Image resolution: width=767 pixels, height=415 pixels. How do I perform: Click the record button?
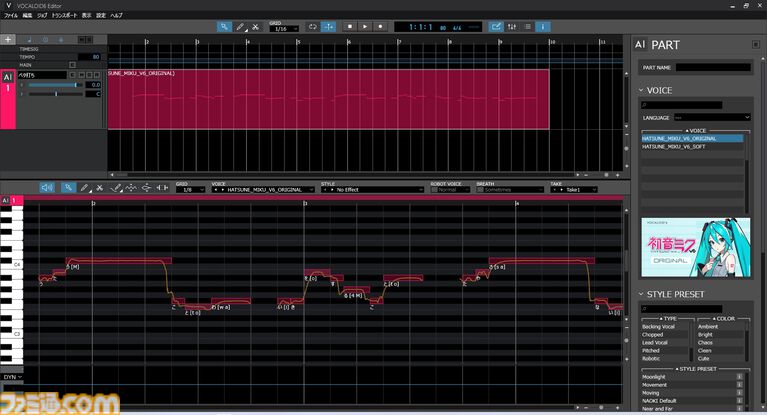[x=380, y=27]
